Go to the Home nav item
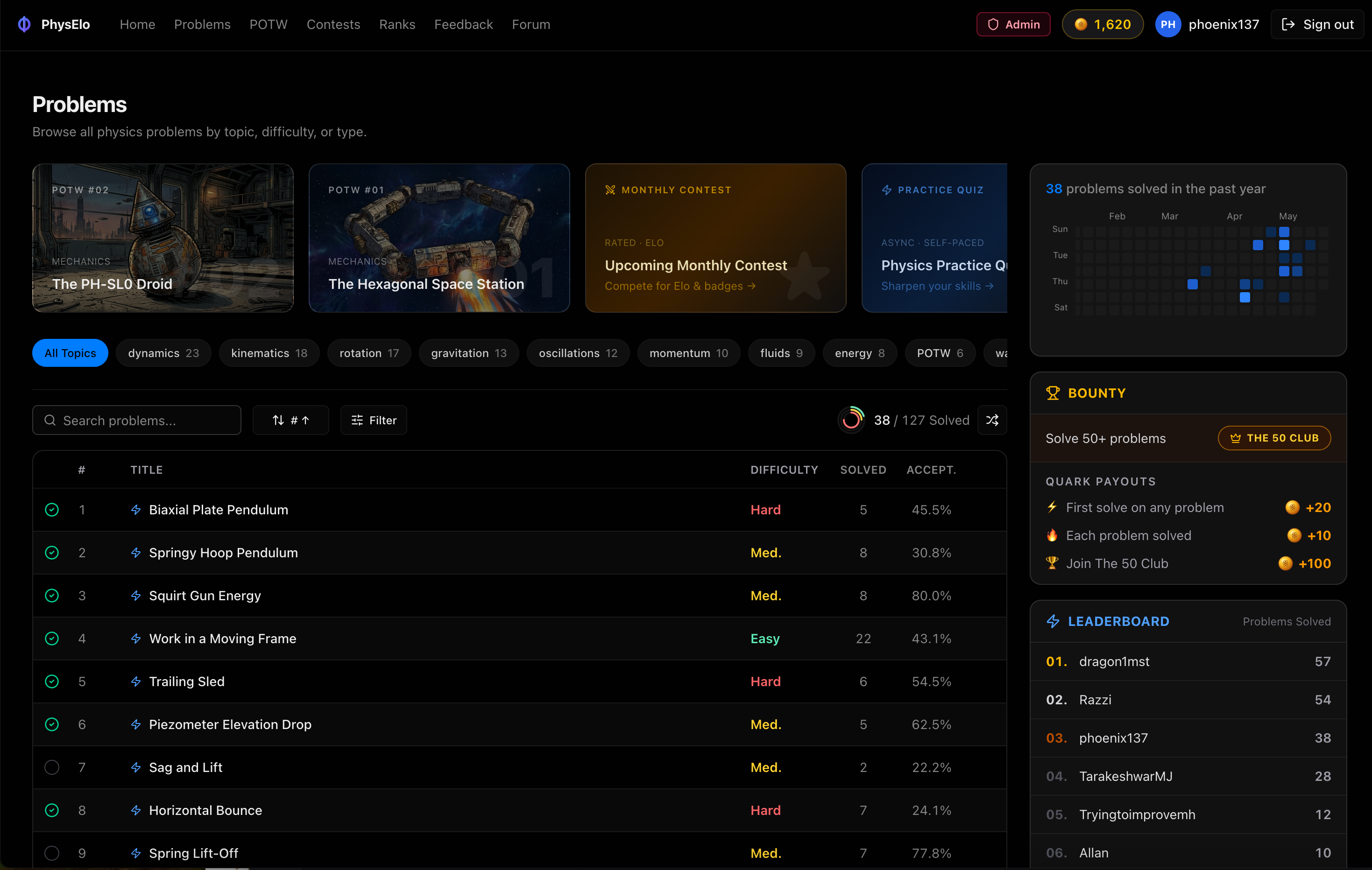The width and height of the screenshot is (1372, 870). (137, 24)
